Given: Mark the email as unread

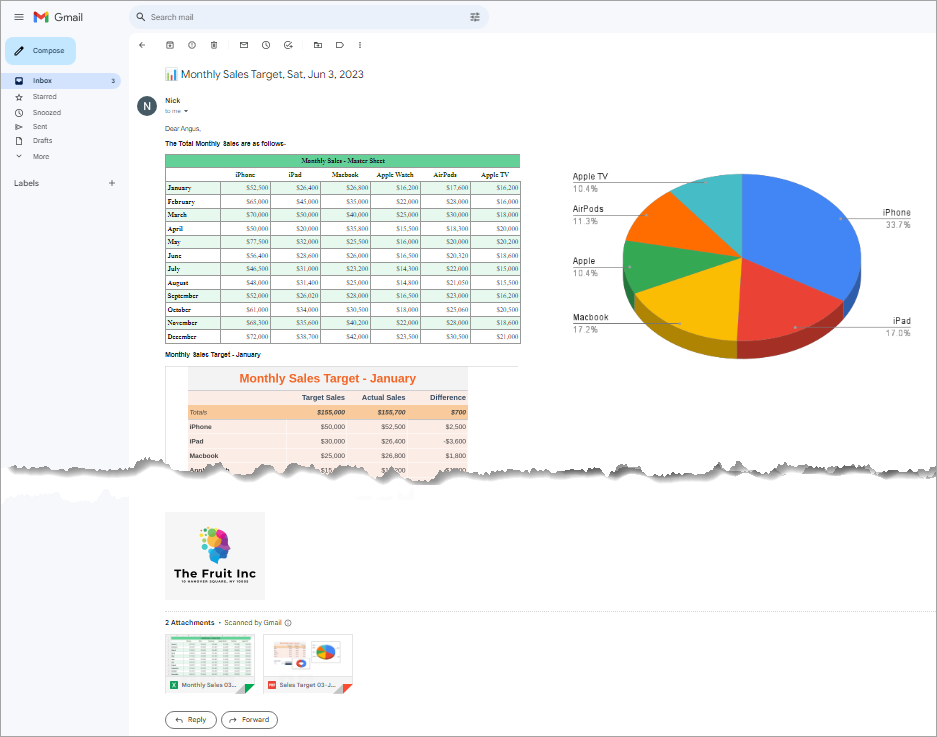Looking at the screenshot, I should [x=242, y=45].
